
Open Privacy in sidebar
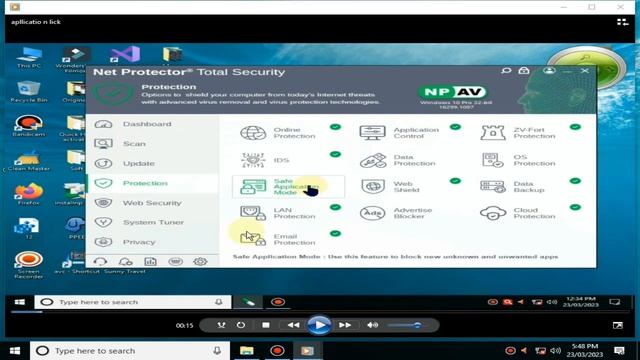pyautogui.click(x=152, y=242)
